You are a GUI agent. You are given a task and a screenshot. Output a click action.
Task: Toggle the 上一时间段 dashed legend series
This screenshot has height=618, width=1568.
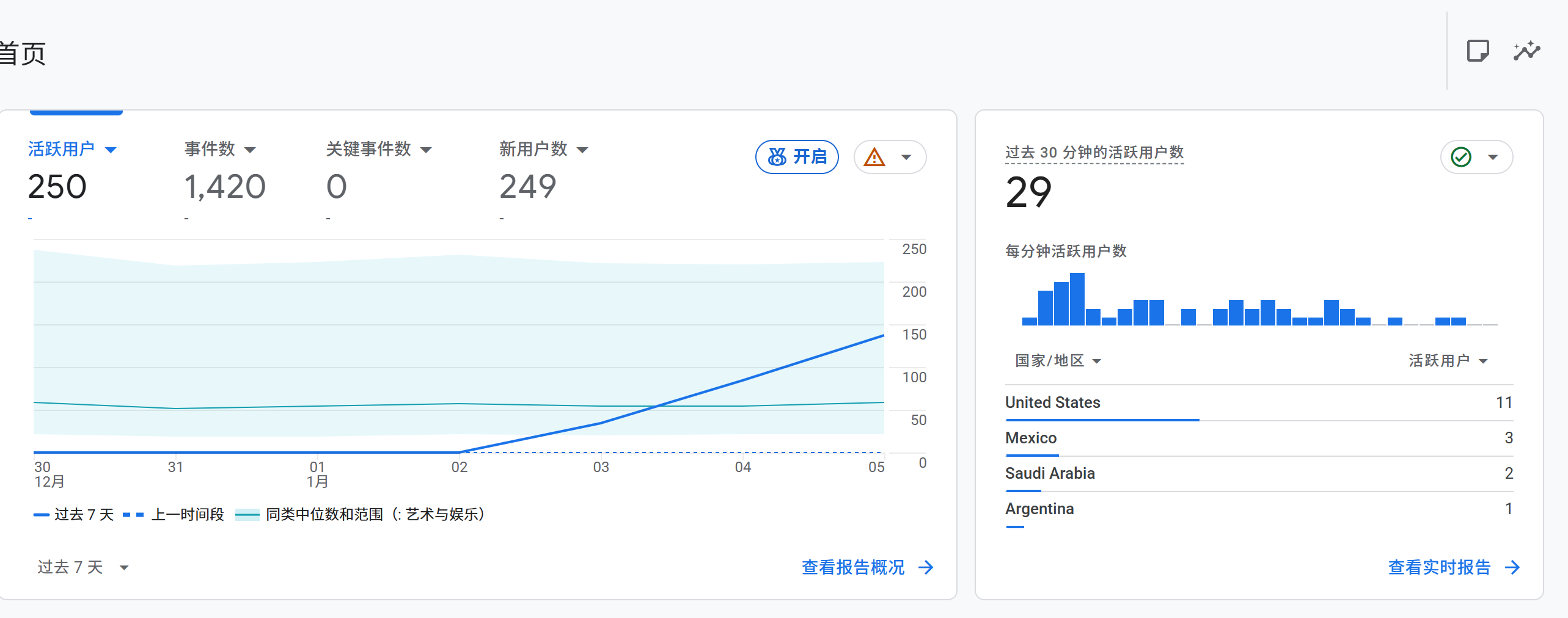(x=174, y=515)
